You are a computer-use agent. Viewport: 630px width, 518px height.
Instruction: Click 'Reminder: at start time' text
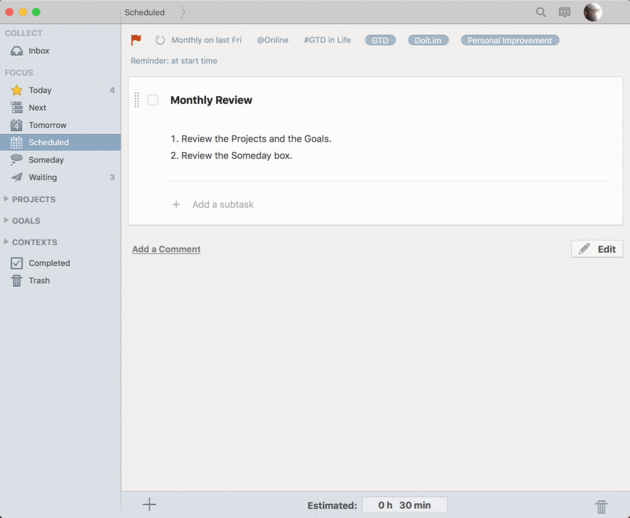click(x=174, y=61)
